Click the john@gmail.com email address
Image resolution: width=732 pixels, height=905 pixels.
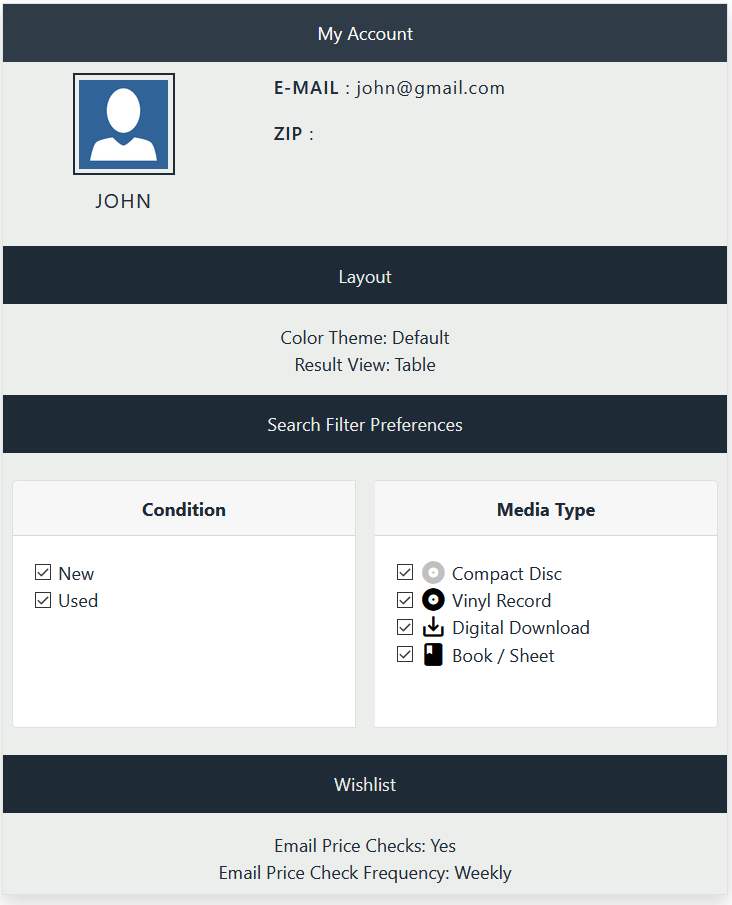tap(430, 88)
